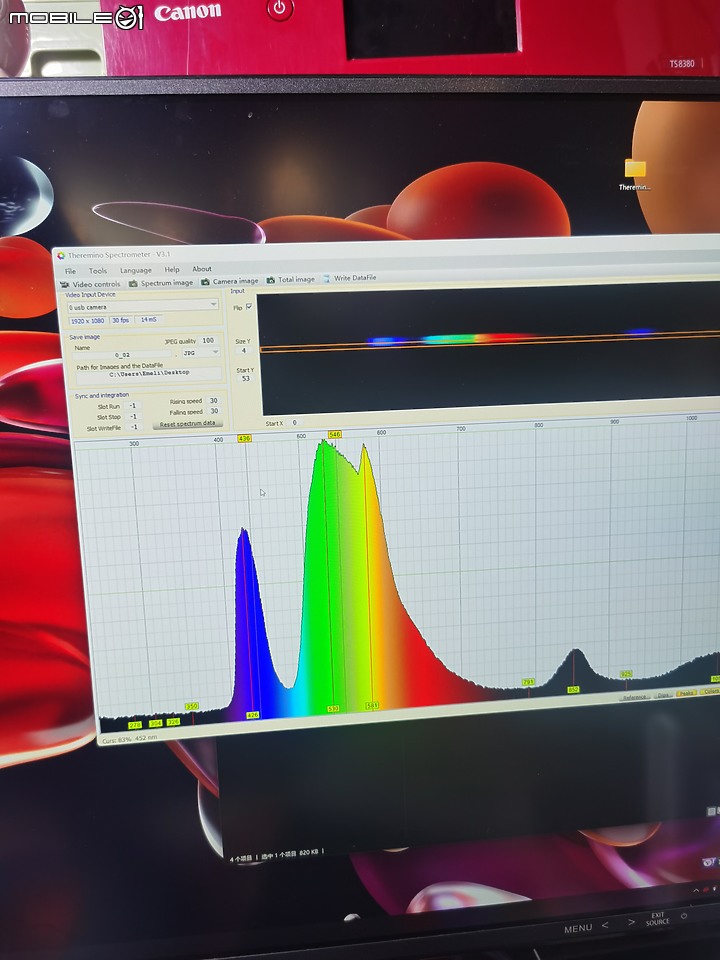Toggle the Flip checkbox
The image size is (720, 960).
249,307
